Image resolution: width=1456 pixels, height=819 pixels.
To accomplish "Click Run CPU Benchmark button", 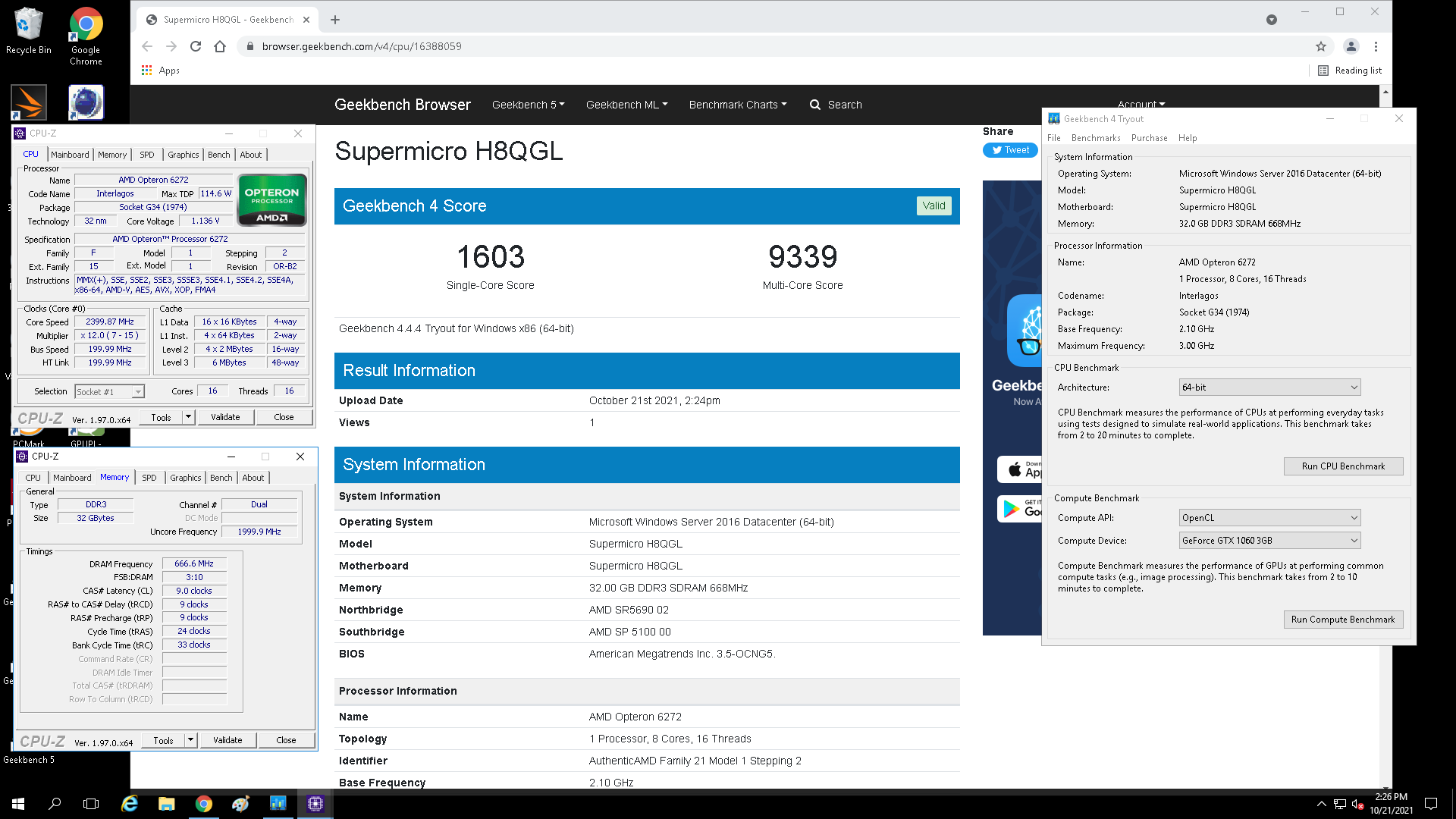I will (1343, 466).
